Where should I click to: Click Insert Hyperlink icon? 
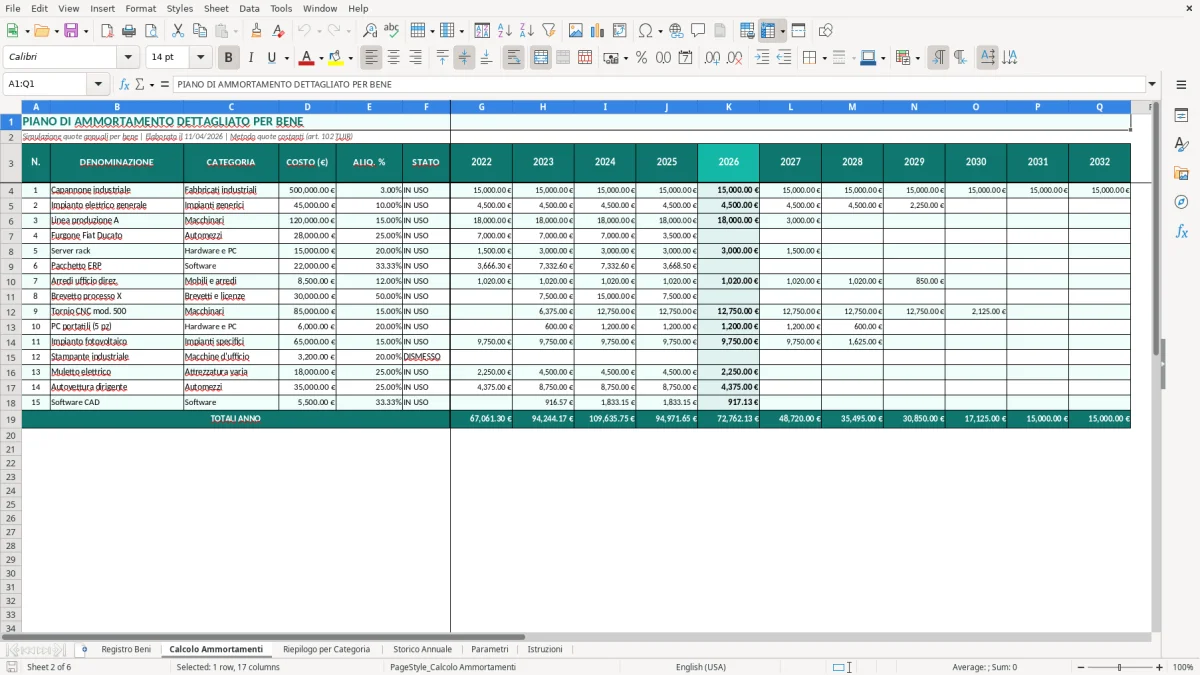click(x=676, y=31)
